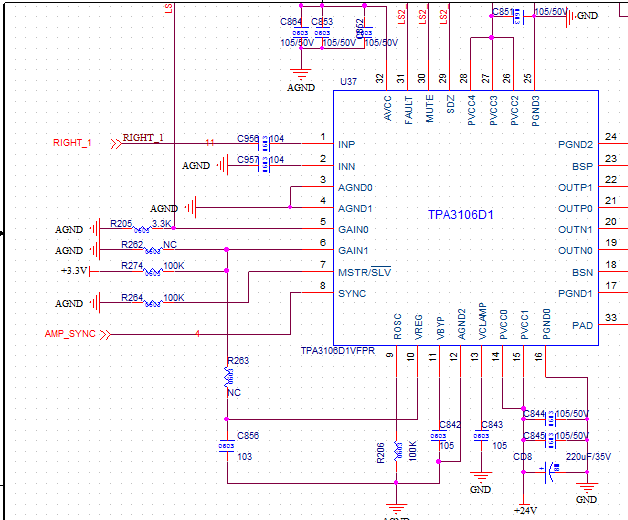Click the AGND ground symbol at pin 4
The image size is (628, 520).
point(191,208)
